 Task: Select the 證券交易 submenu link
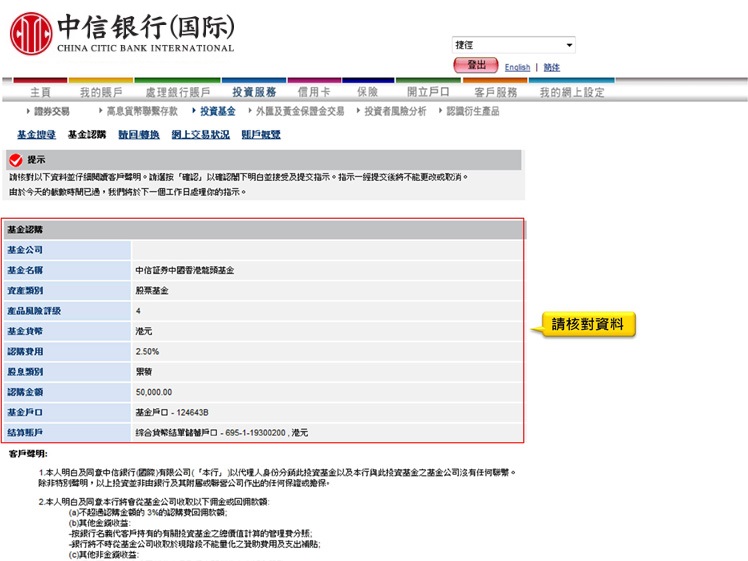[x=52, y=111]
